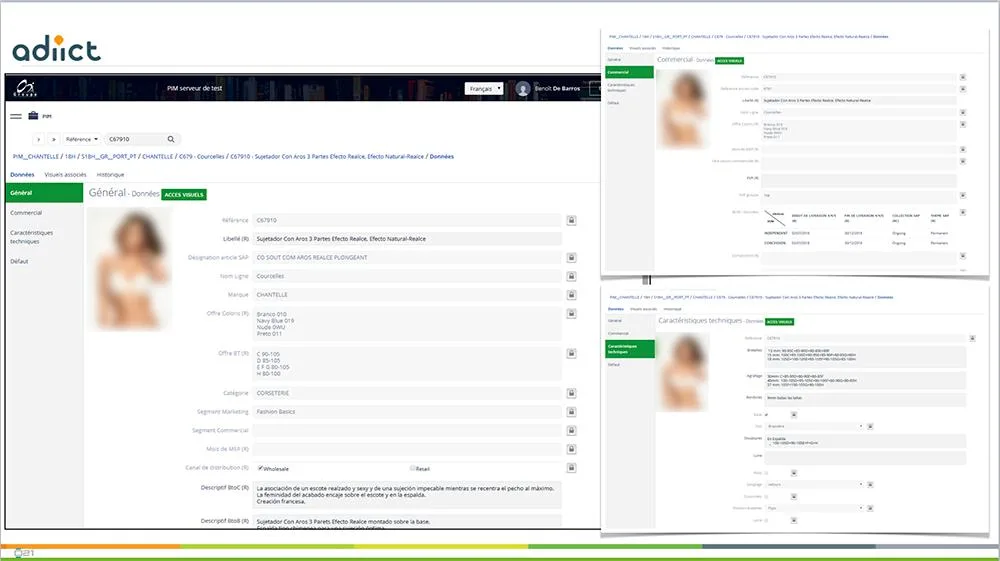
Task: Click the Marque field showing CHANTELLE
Action: coord(407,295)
